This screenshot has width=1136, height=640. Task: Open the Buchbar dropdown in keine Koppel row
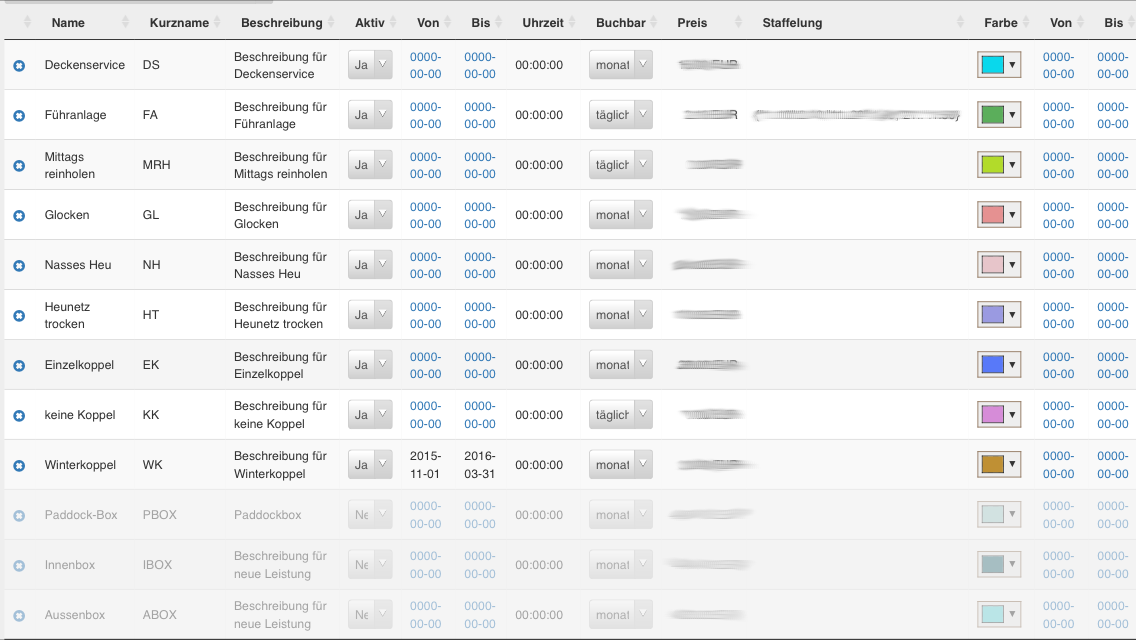pos(620,415)
